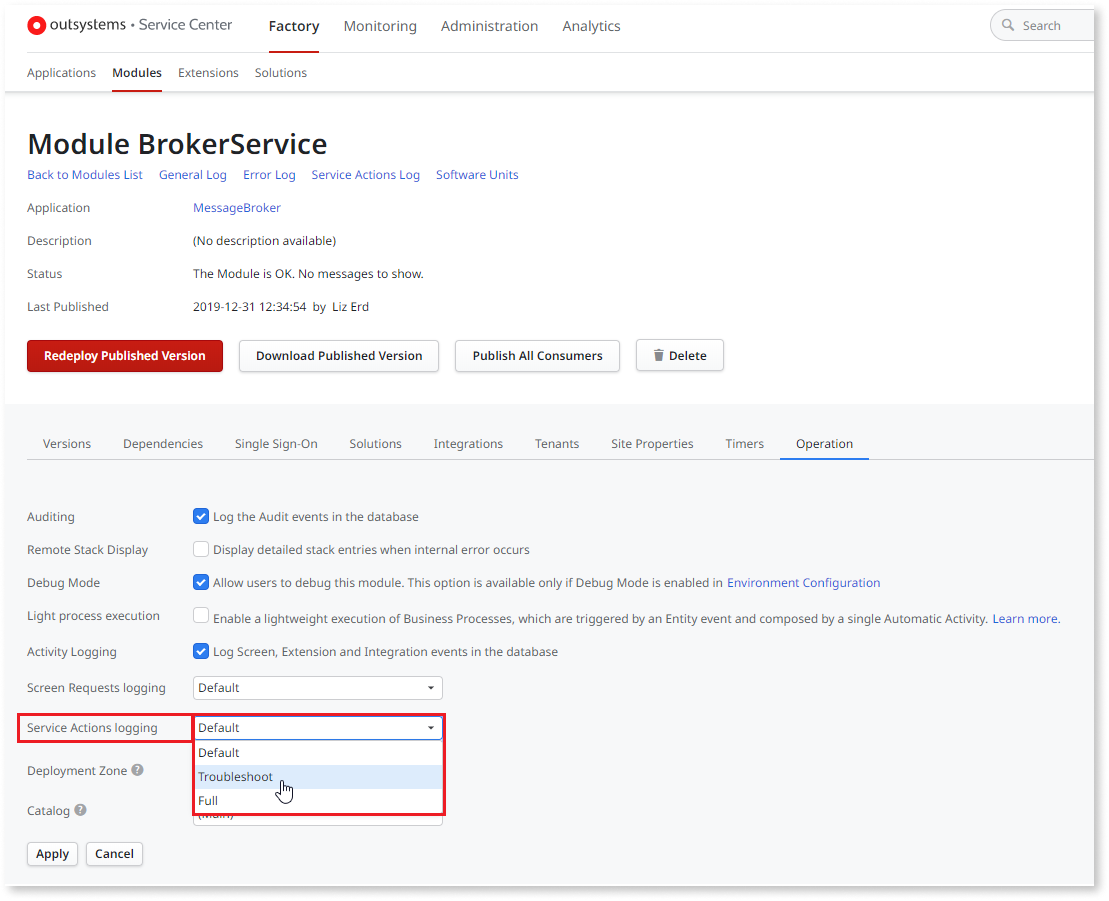The width and height of the screenshot is (1109, 901).
Task: Click the Service Center branding text
Action: [185, 25]
